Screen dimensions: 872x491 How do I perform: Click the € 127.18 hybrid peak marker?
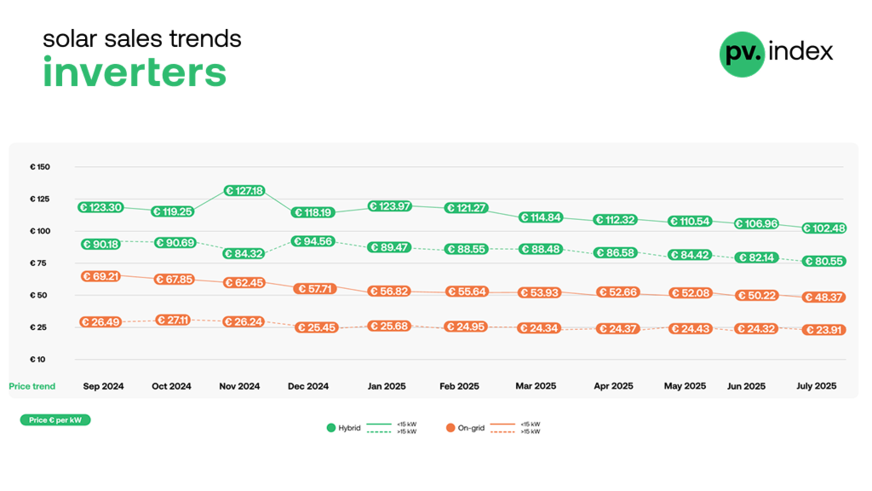pos(244,191)
